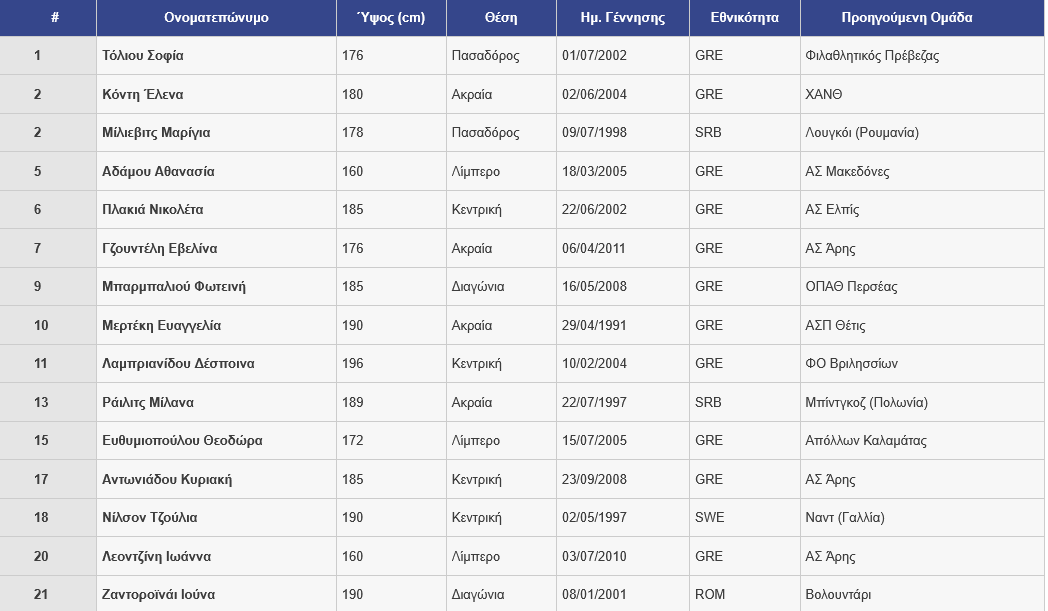Select Λαμπριανίδου Δέσποινα entry
The width and height of the screenshot is (1048, 611).
coord(178,364)
